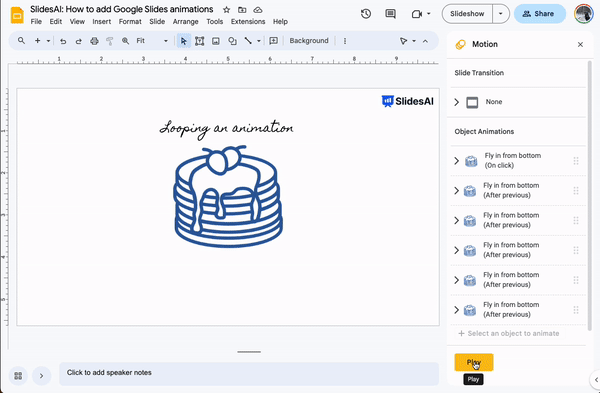Close the Motion panel
Screen dimensions: 600x393
(x=580, y=44)
